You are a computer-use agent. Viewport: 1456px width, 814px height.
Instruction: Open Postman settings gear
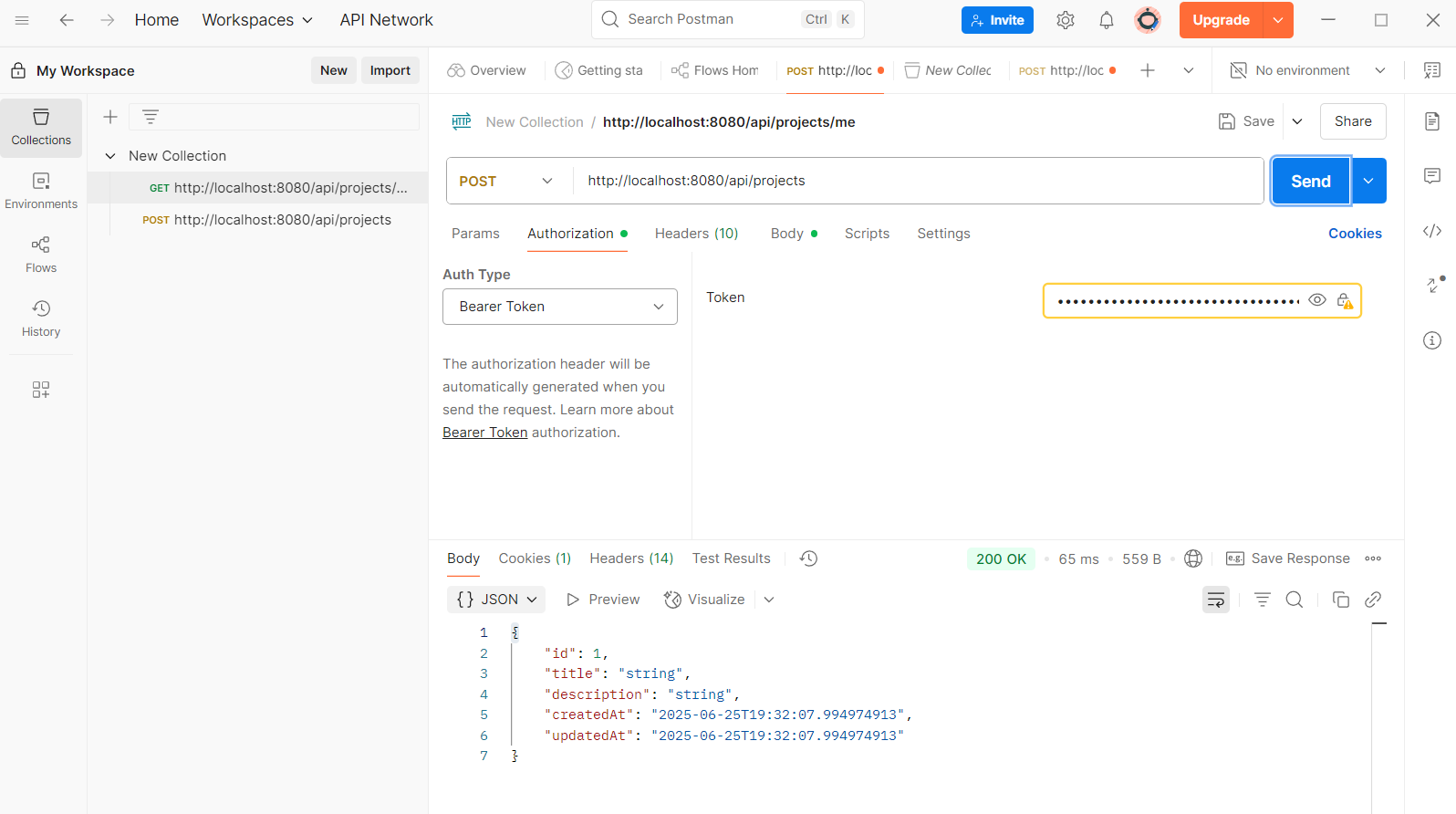[x=1065, y=20]
